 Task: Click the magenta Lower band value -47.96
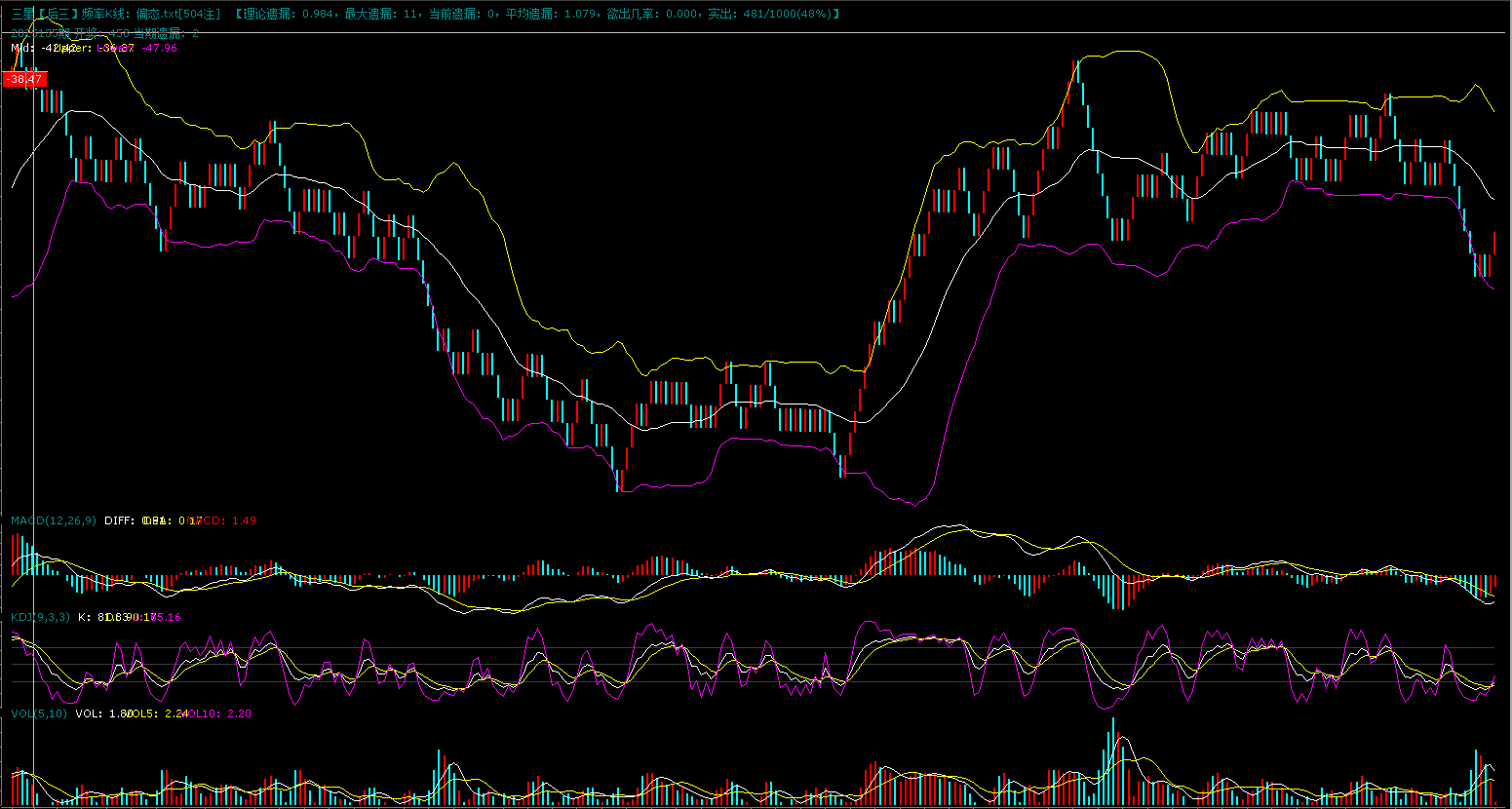[x=160, y=48]
